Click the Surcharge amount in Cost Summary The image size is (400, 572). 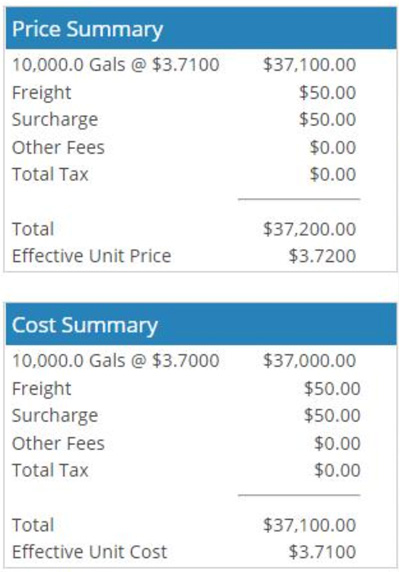(332, 416)
